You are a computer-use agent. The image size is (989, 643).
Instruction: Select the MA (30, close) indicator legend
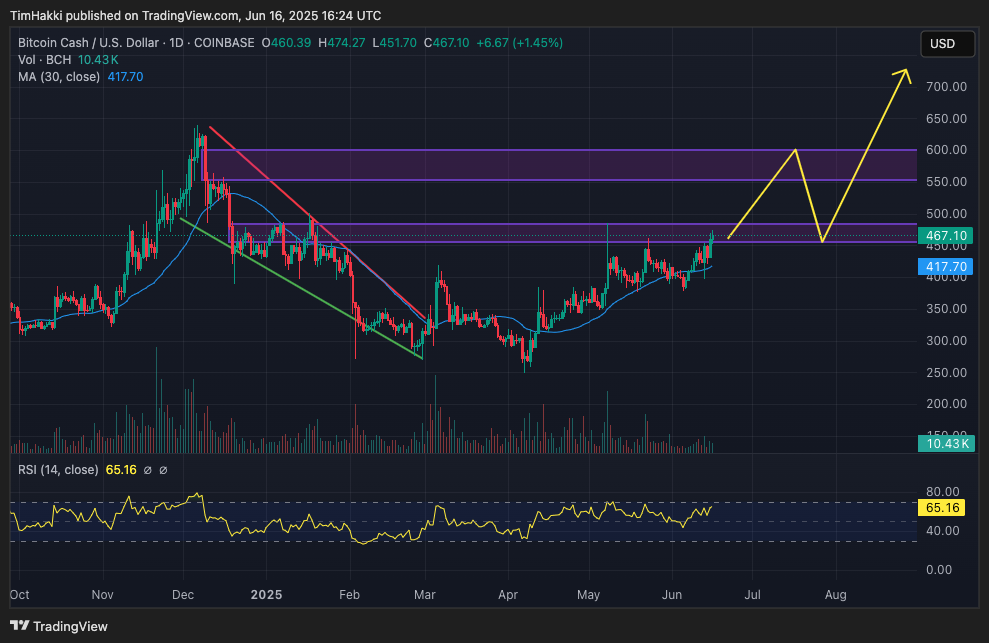coord(58,76)
